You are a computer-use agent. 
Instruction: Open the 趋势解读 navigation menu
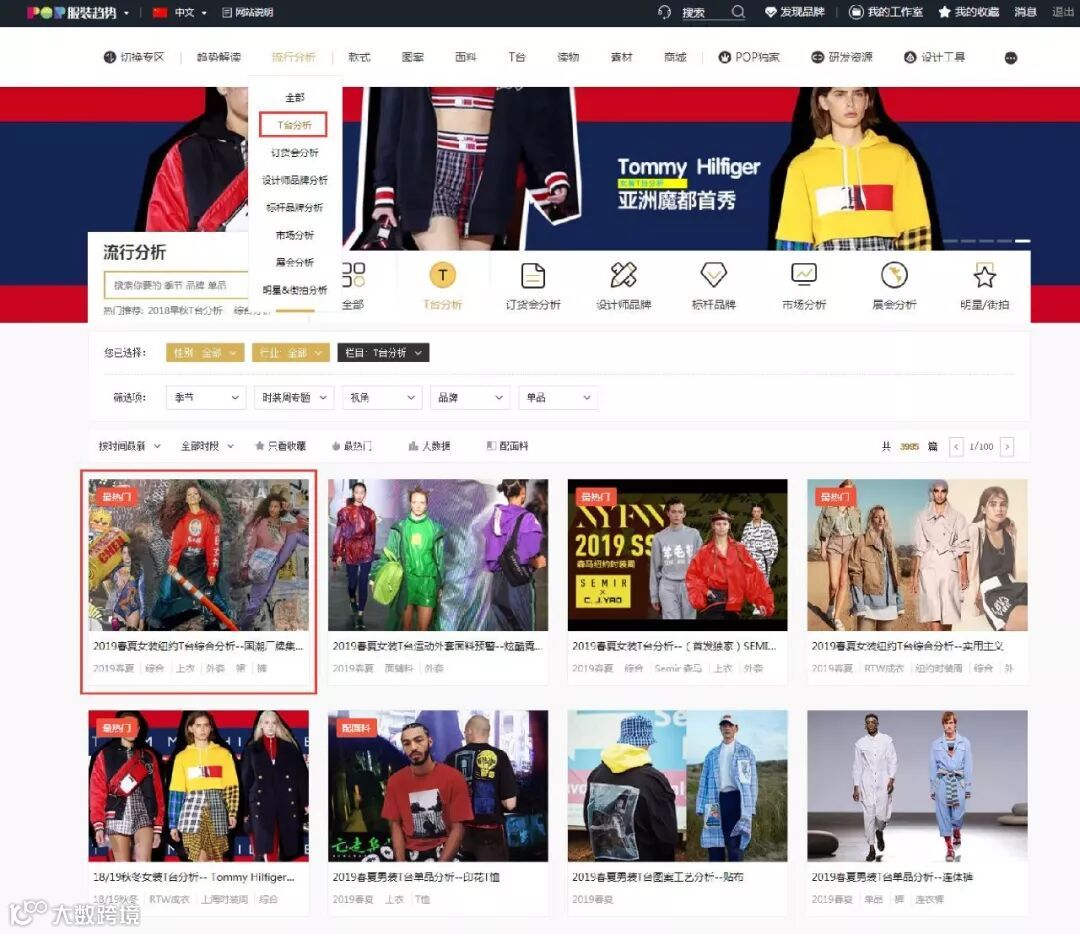218,57
